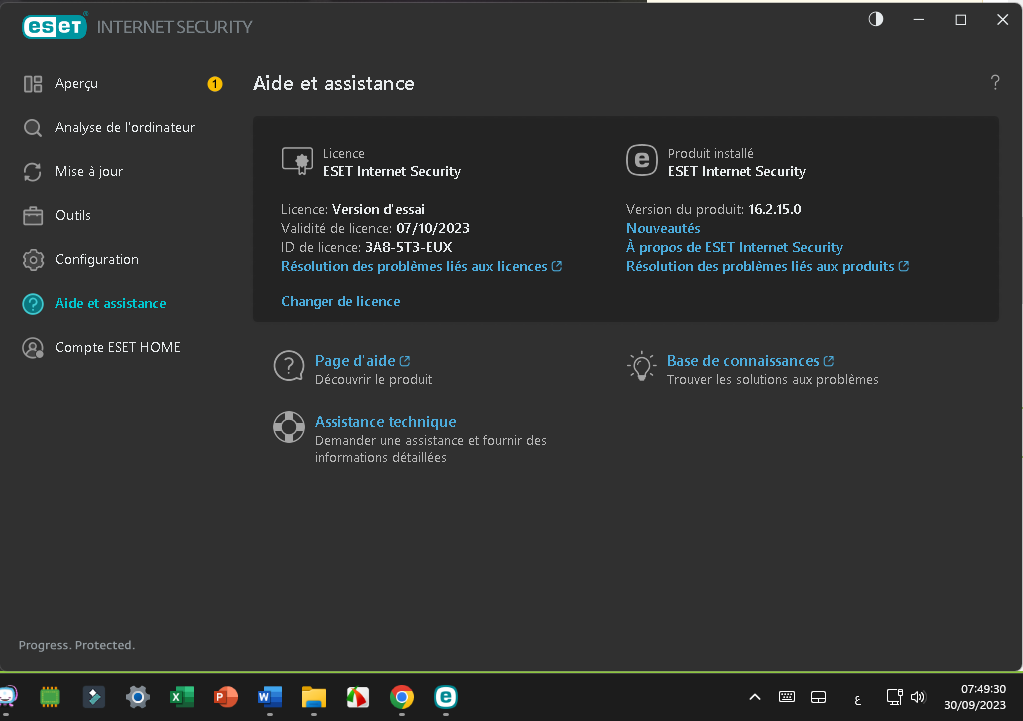This screenshot has height=721, width=1023.
Task: Click the ESET logo in the title bar
Action: 54,26
